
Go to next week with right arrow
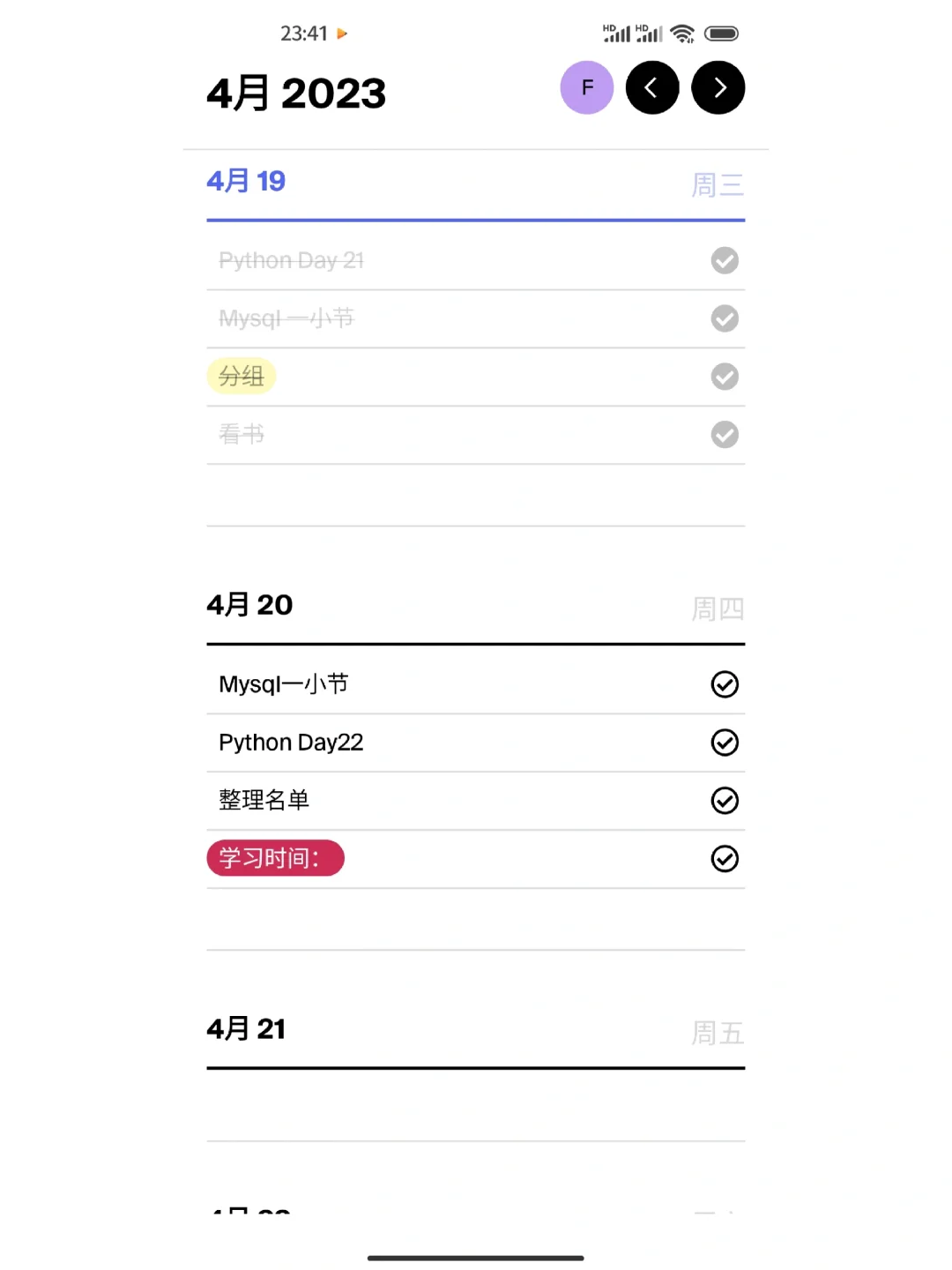[718, 88]
